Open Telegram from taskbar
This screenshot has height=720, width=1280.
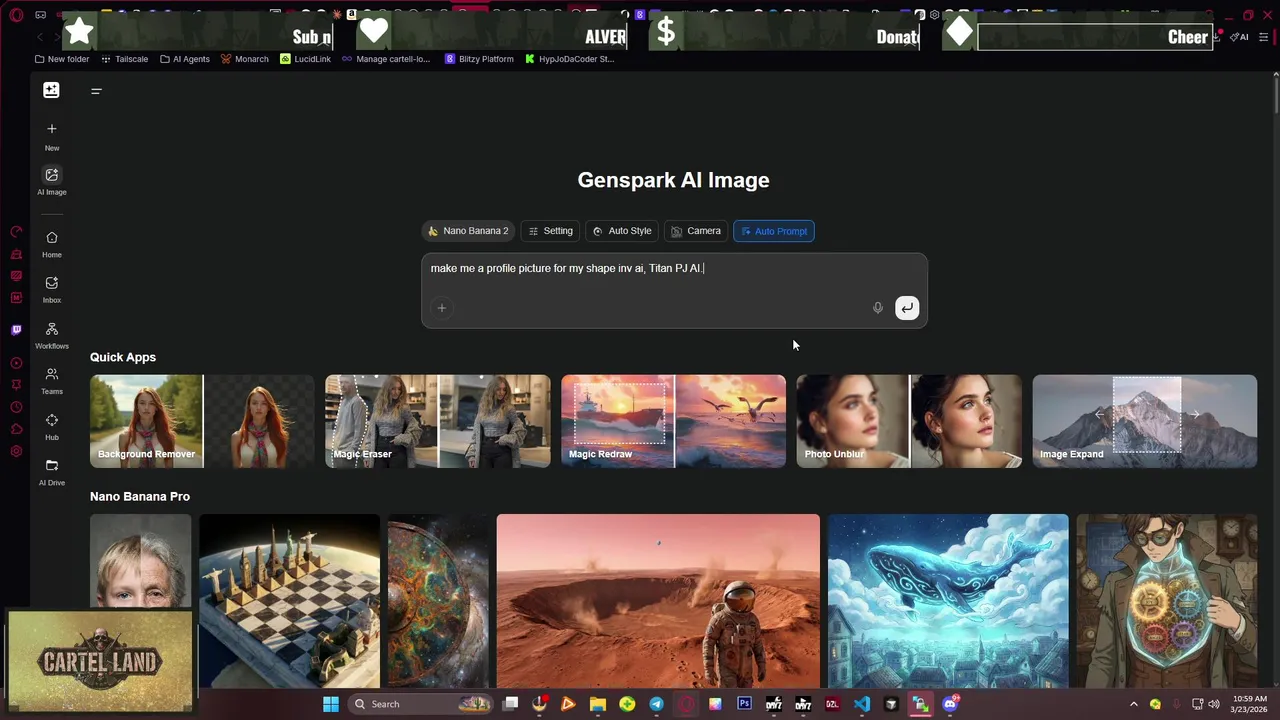(656, 704)
